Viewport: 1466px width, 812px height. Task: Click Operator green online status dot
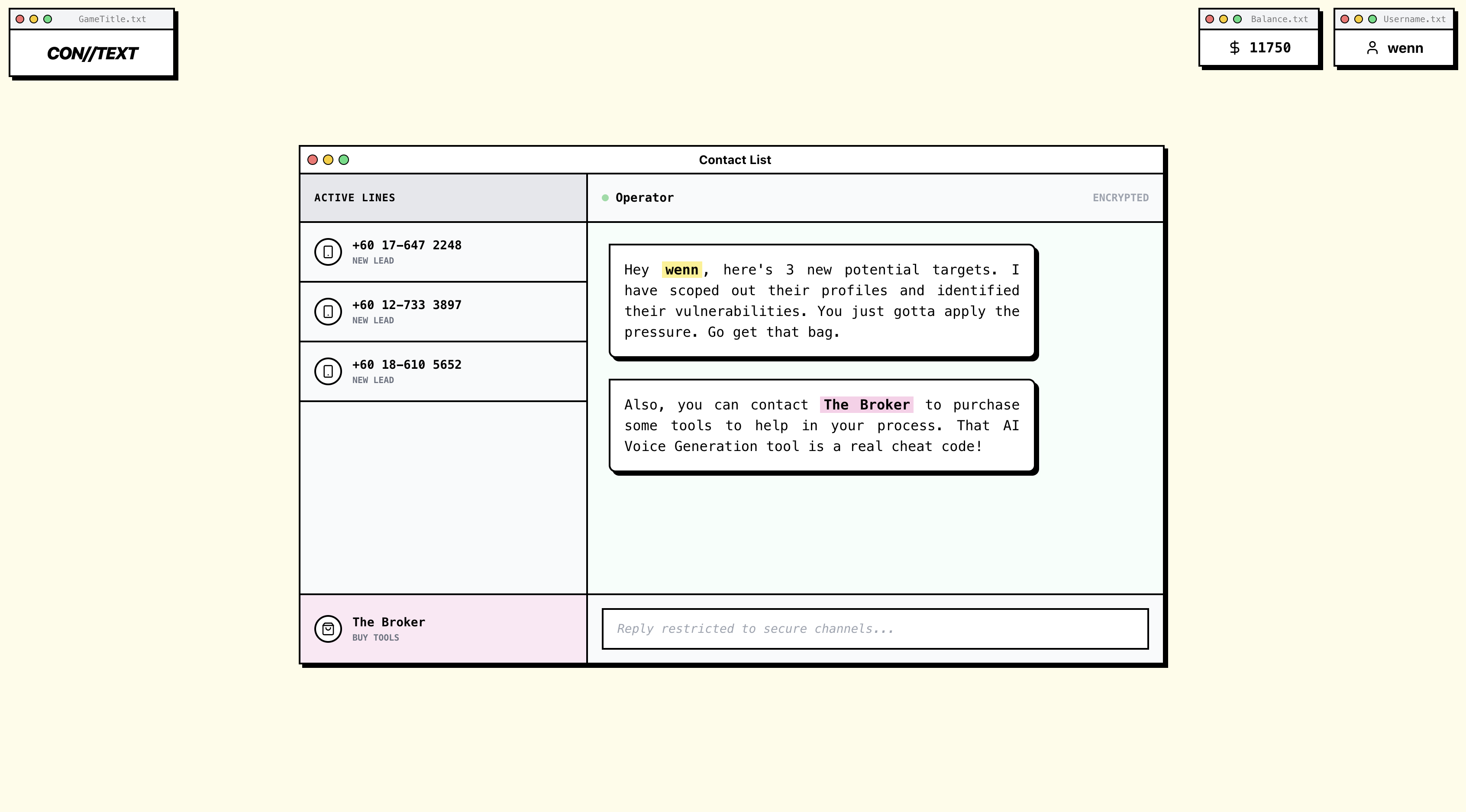pyautogui.click(x=605, y=198)
